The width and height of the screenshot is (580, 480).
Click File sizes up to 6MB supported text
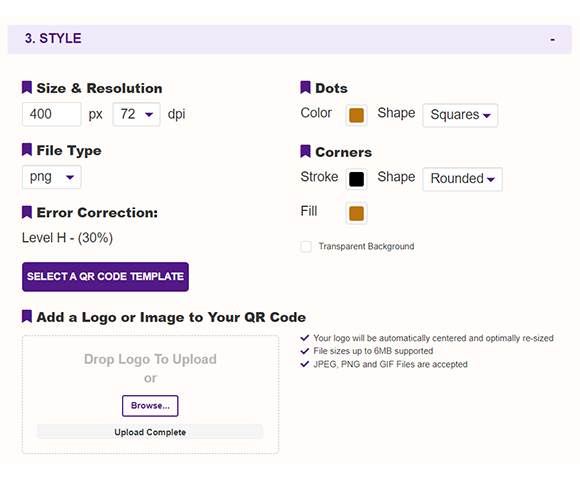[x=373, y=351]
